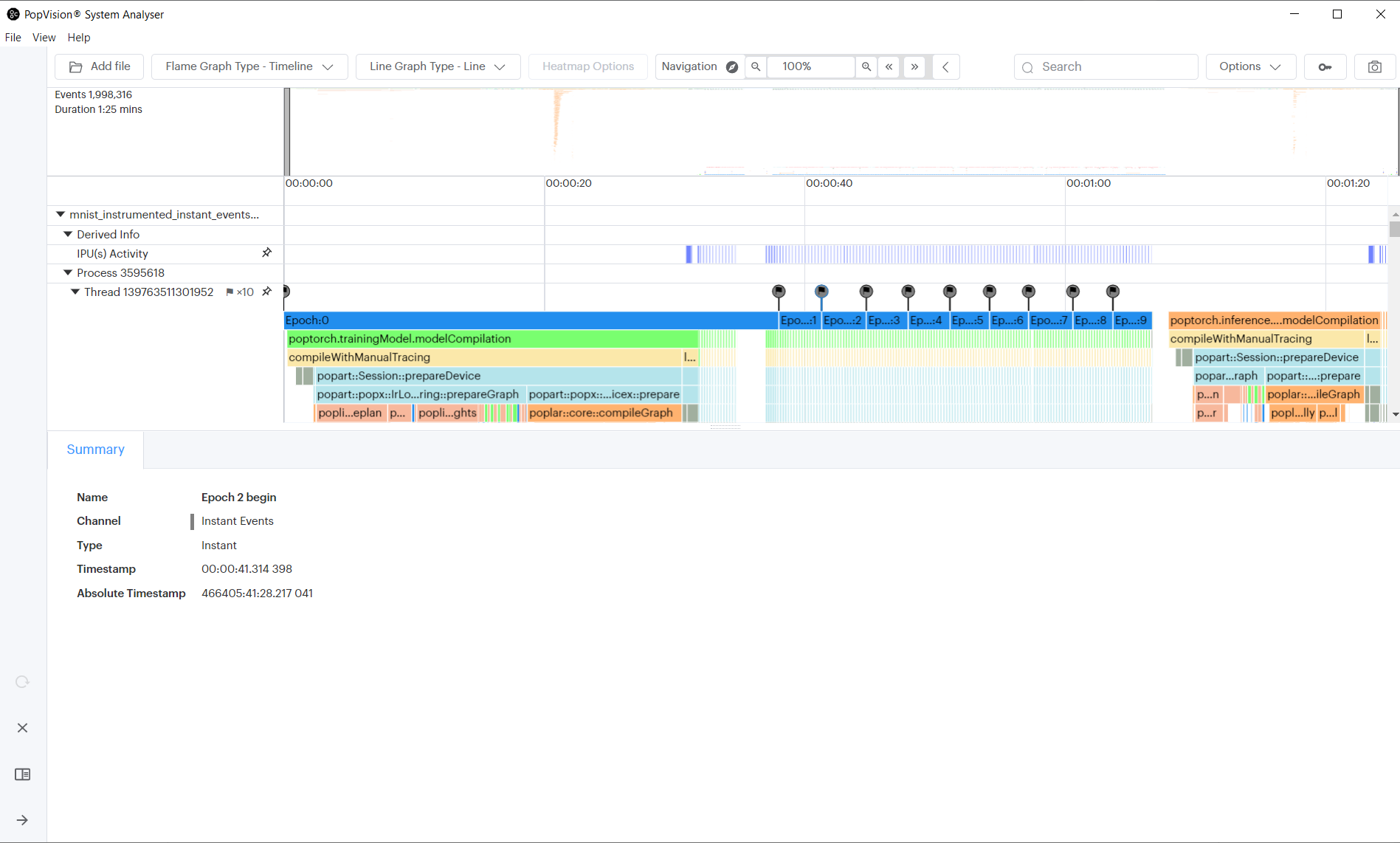This screenshot has width=1400, height=843.
Task: Open the Flame Graph Type dropdown
Action: coord(249,66)
